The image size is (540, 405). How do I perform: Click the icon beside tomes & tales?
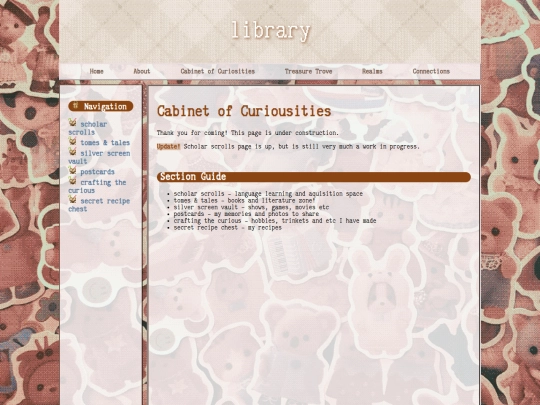coord(72,141)
